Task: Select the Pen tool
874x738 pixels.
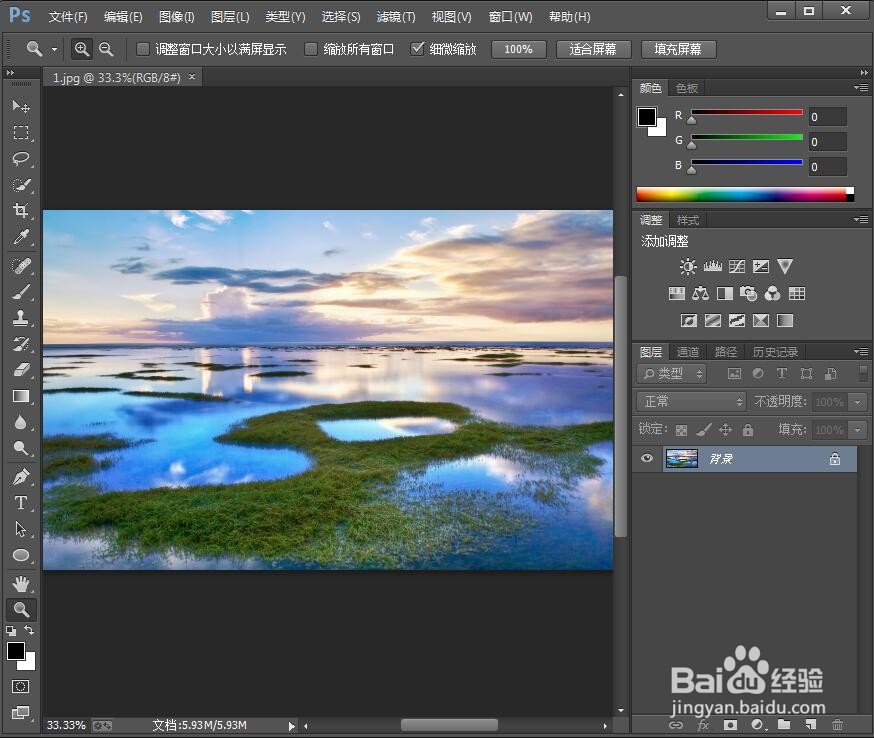Action: [x=21, y=477]
